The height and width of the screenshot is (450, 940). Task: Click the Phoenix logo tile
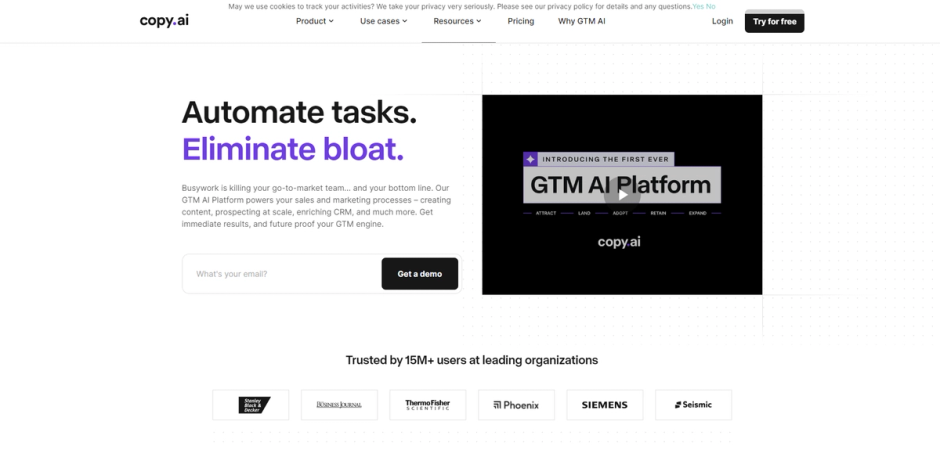click(x=516, y=405)
